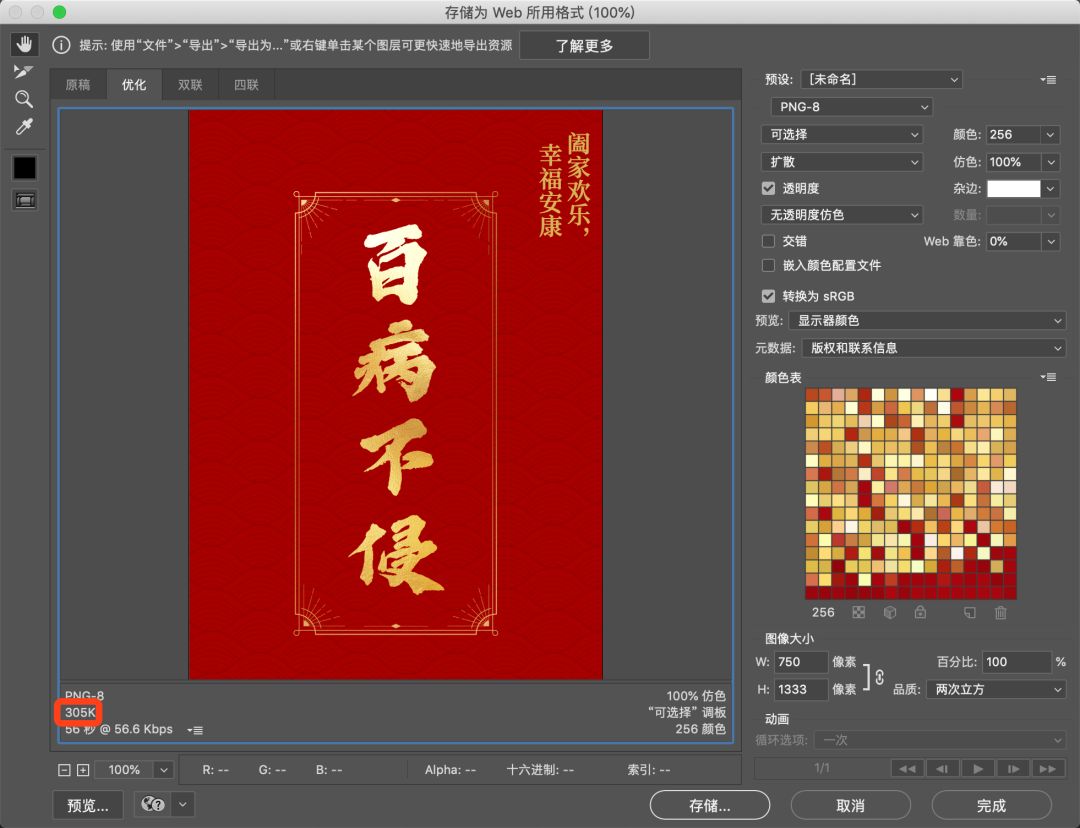The image size is (1080, 828).
Task: Select the Slice Select tool
Action: (x=24, y=71)
